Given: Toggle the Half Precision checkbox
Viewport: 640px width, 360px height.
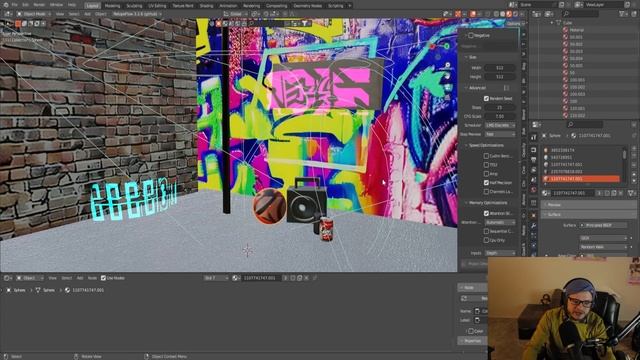Looking at the screenshot, I should coord(486,183).
